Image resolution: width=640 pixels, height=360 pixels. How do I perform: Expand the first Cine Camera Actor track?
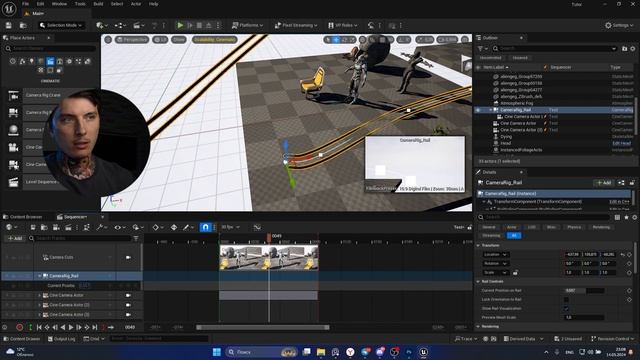[x=40, y=296]
